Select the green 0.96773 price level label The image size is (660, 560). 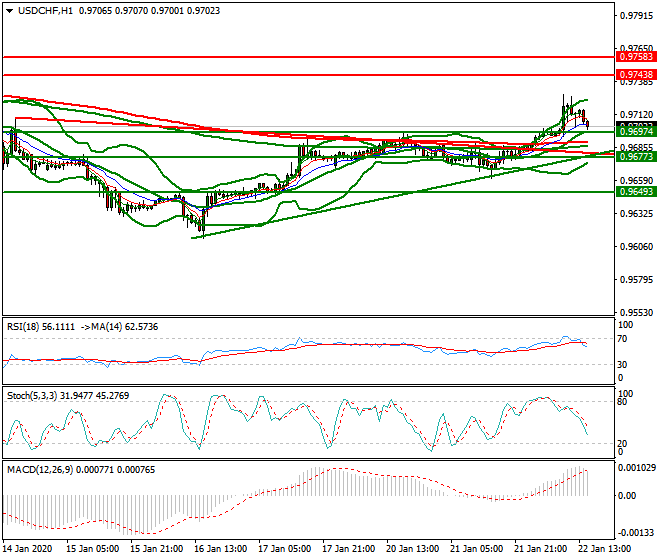(x=636, y=157)
